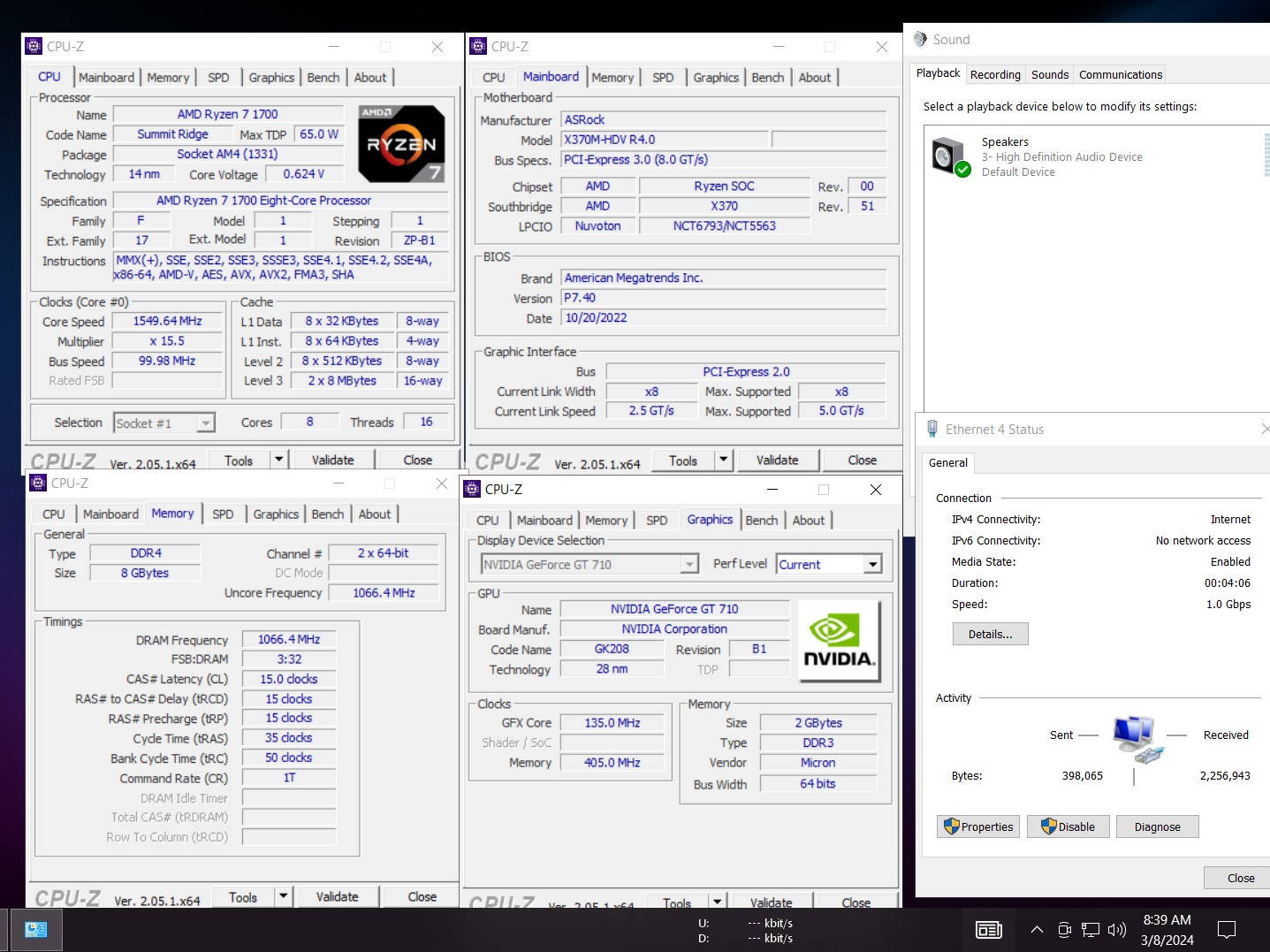This screenshot has height=952, width=1270.
Task: Switch to the Bench tab in the CPU-tab window
Action: 323,78
